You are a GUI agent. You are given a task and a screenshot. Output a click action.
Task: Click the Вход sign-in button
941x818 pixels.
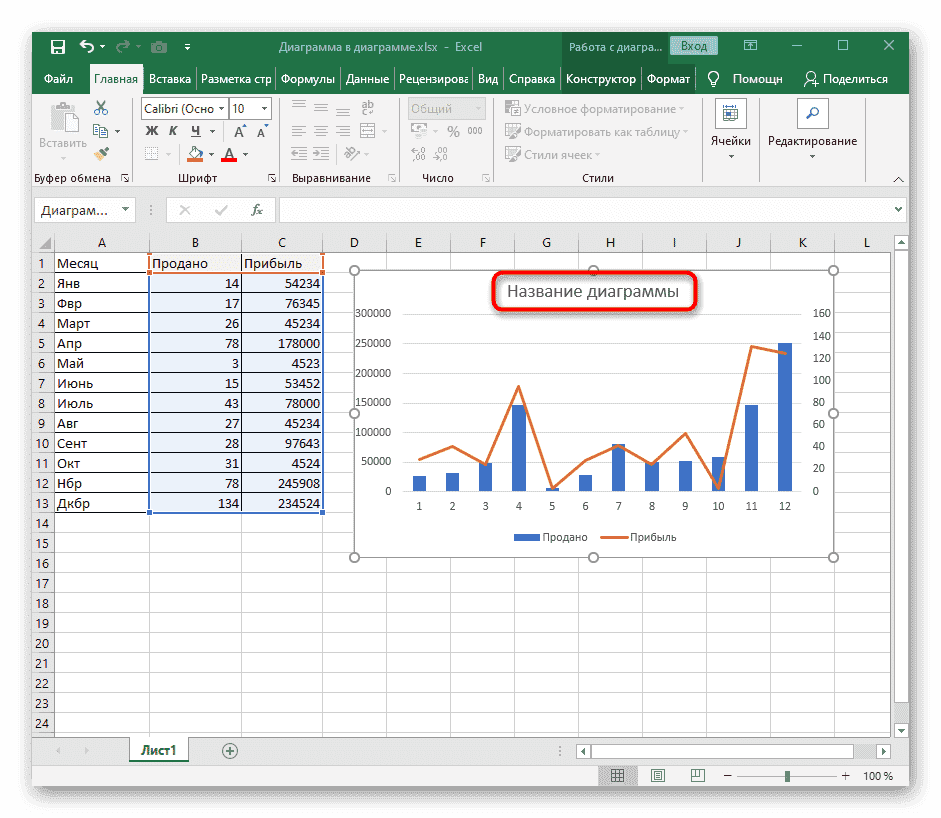[694, 46]
